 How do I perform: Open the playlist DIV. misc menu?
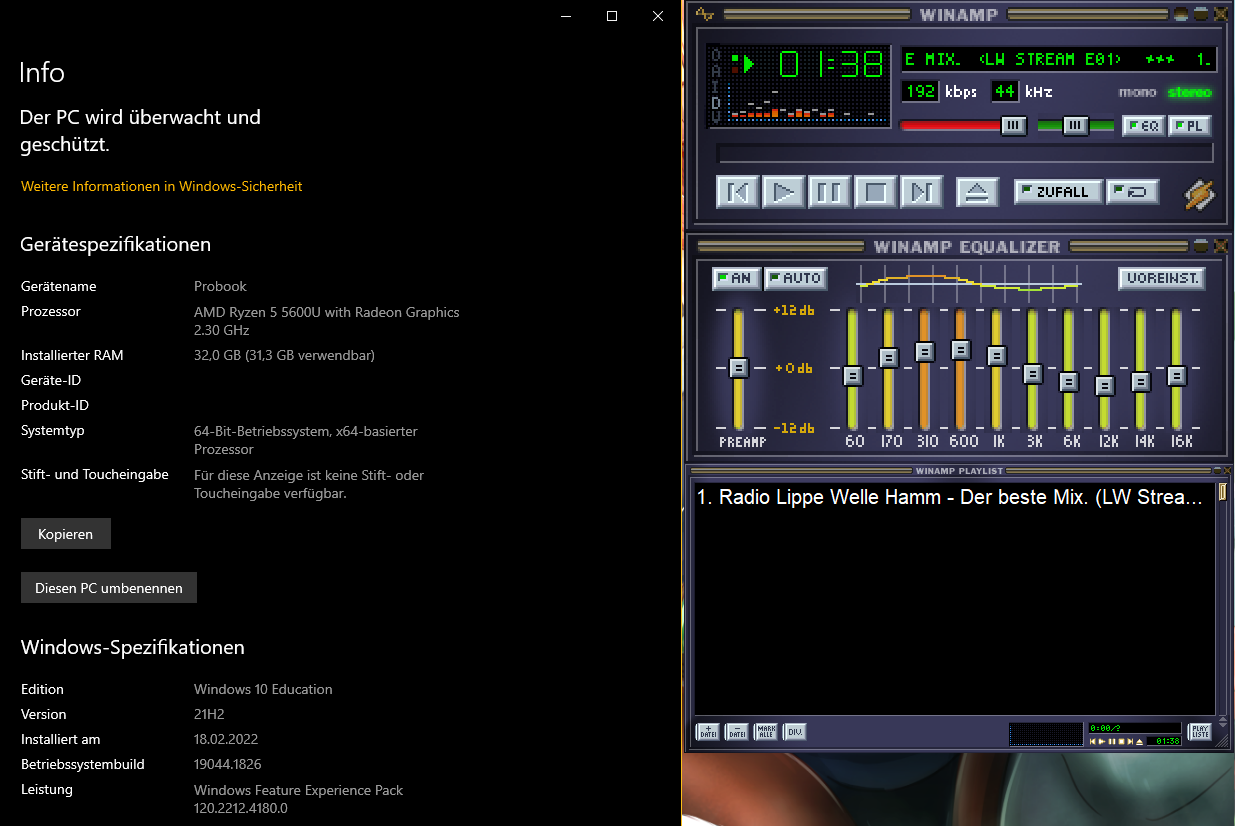coord(795,732)
